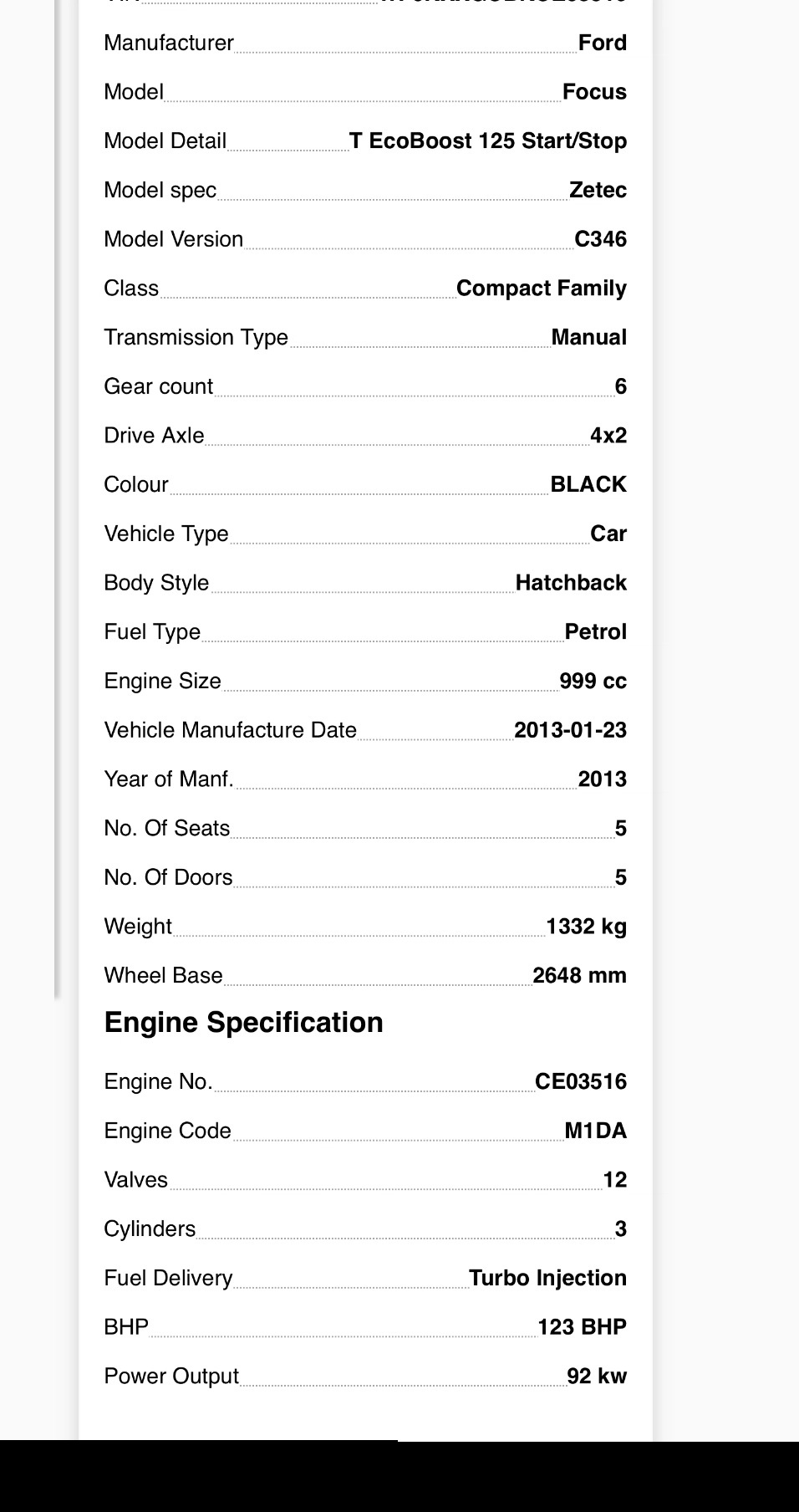Select the Manual transmission type value
Image resolution: width=799 pixels, height=1512 pixels.
(x=588, y=338)
